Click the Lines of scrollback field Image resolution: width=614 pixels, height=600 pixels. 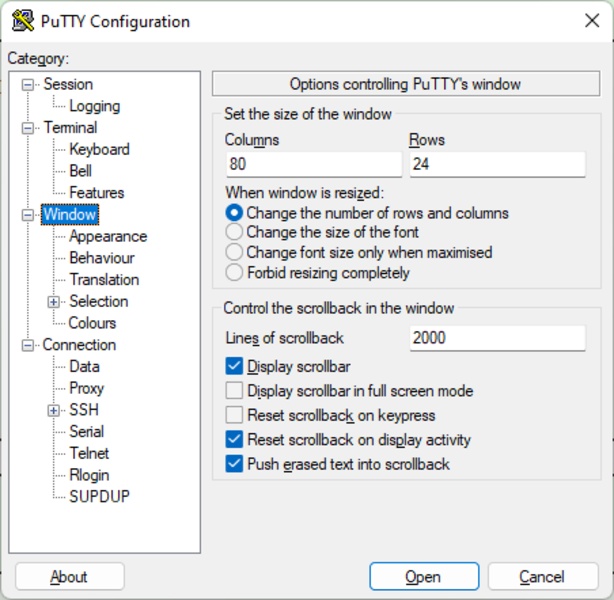(x=497, y=338)
